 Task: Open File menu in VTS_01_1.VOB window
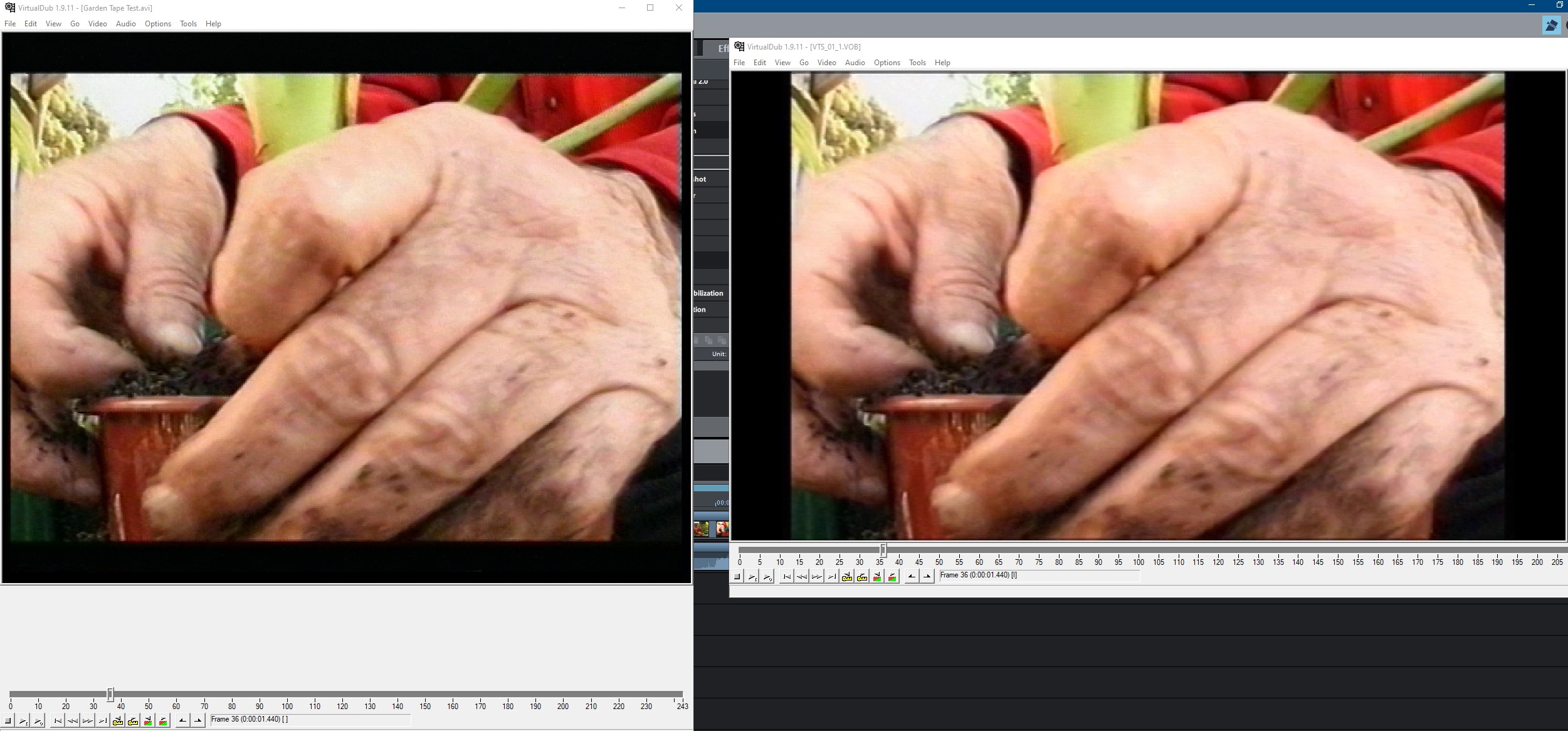tap(739, 63)
